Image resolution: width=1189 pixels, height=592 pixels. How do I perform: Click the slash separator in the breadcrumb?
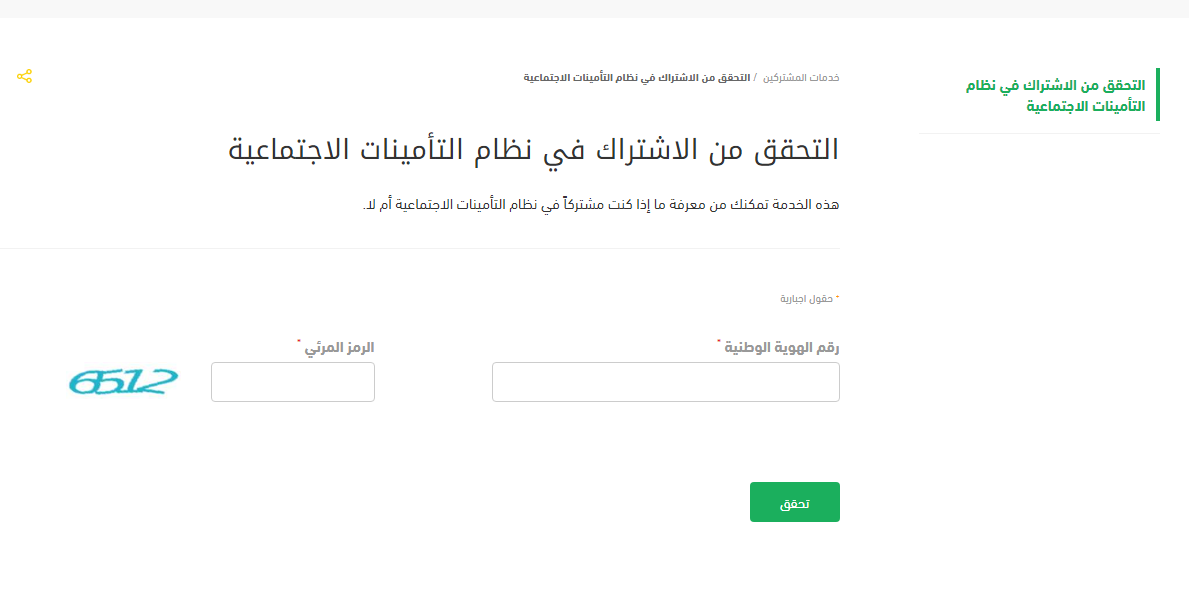coord(756,78)
